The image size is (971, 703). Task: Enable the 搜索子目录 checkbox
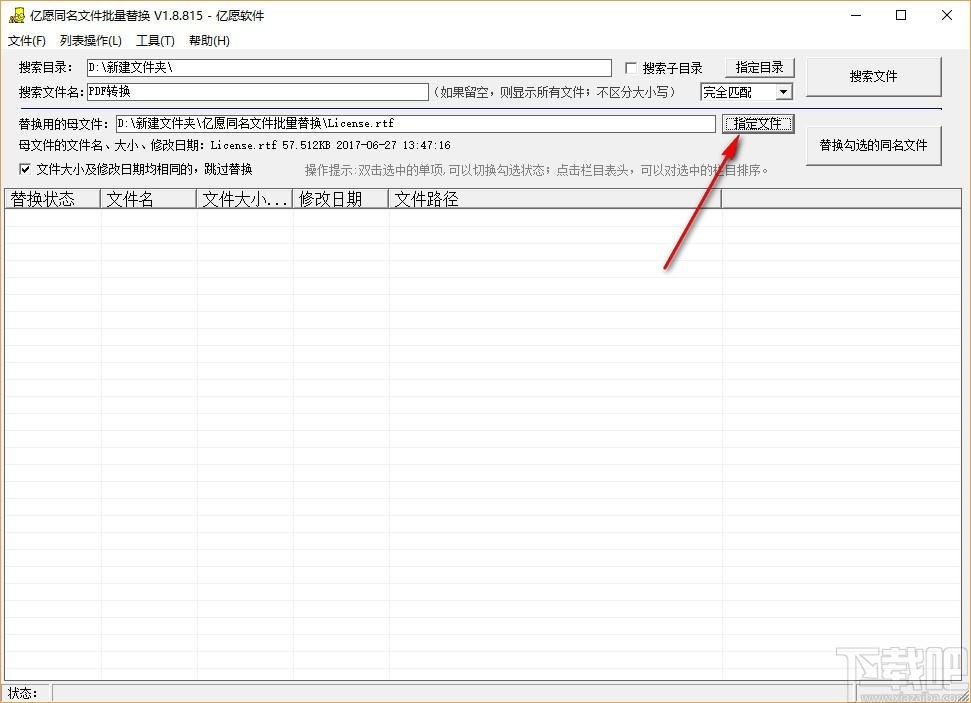631,68
